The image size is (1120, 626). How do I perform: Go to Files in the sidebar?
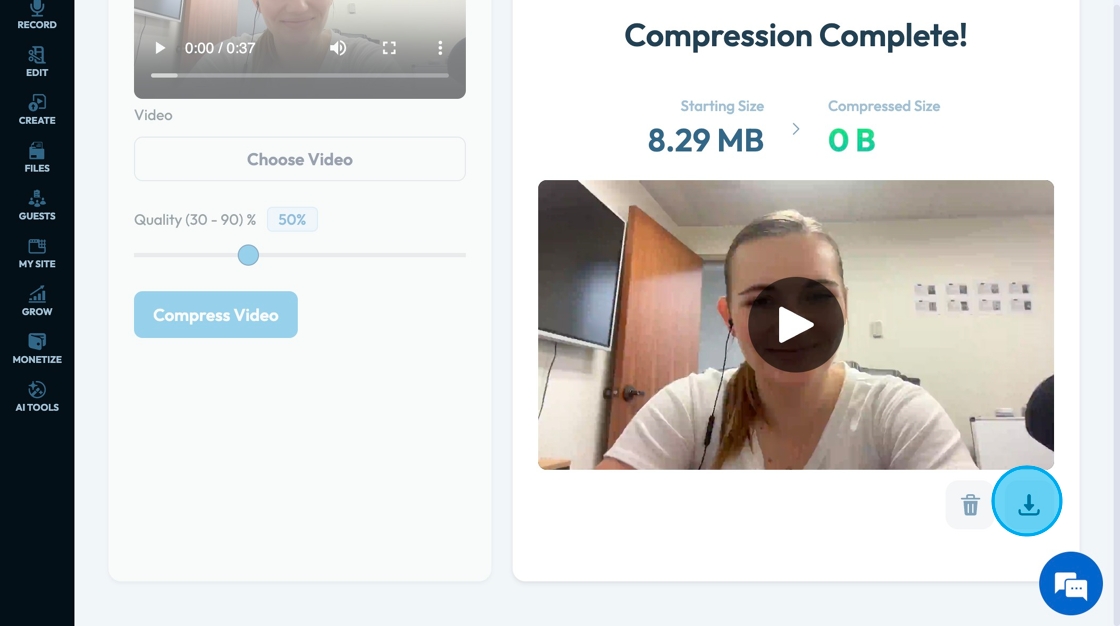36,158
